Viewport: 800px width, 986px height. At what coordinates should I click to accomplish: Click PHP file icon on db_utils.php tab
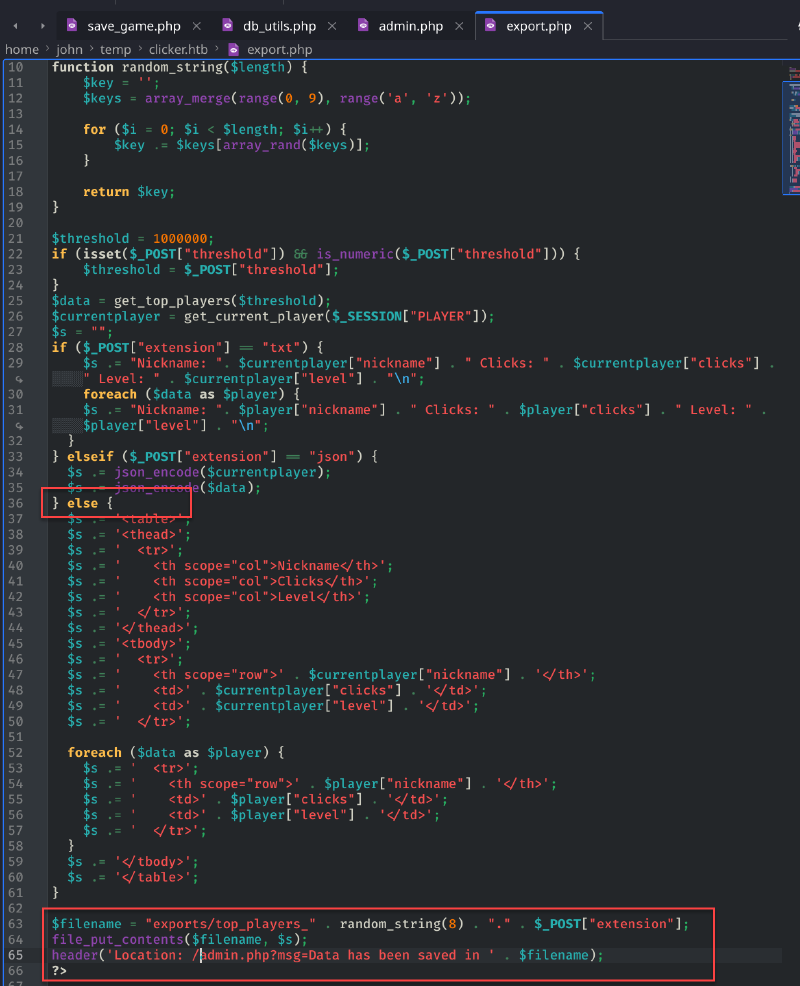point(228,25)
